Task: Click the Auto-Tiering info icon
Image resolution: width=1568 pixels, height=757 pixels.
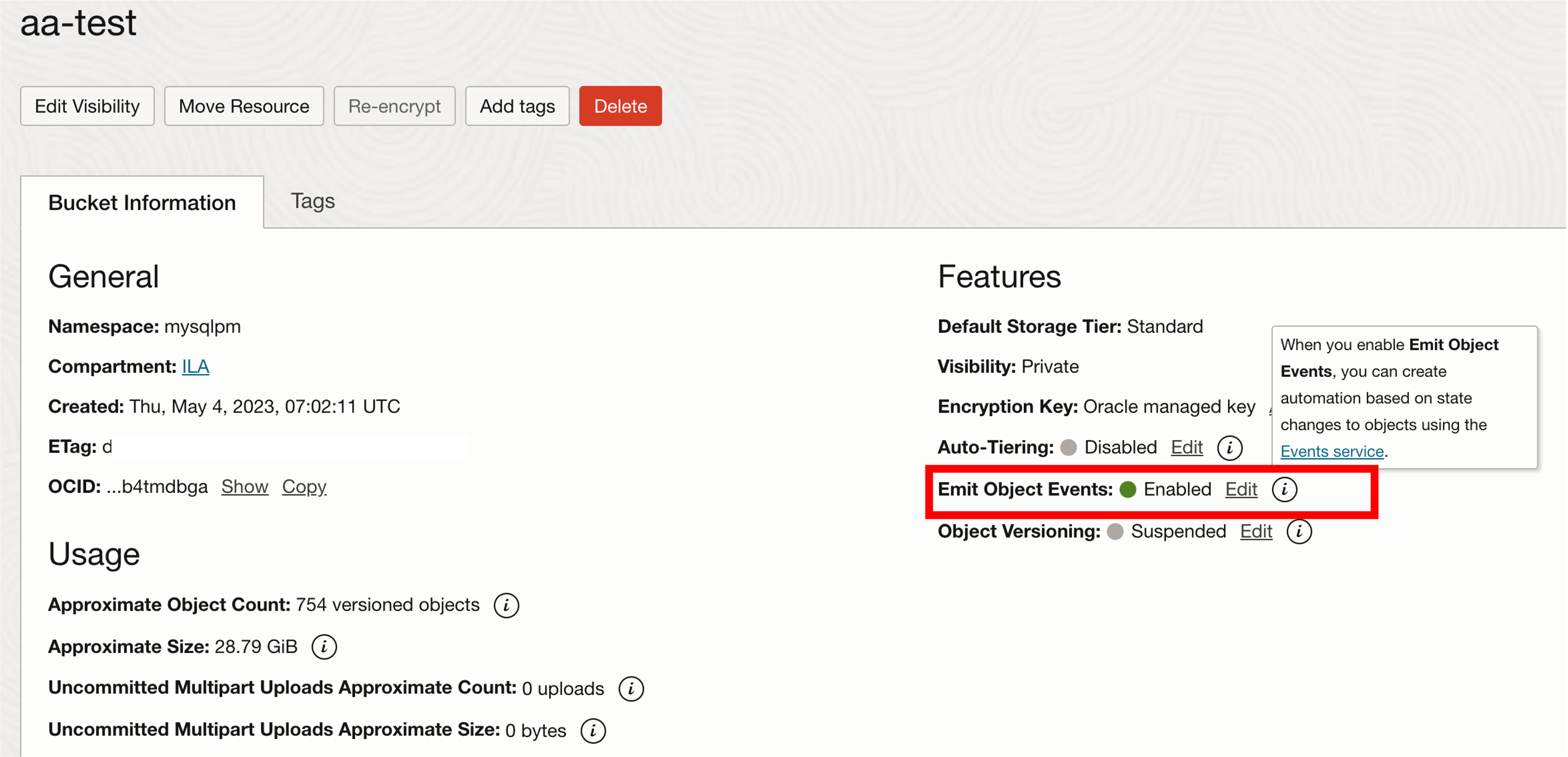Action: pos(1229,448)
